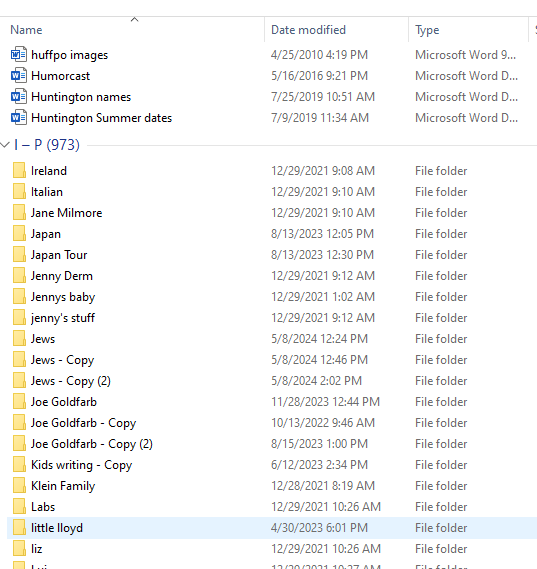
Task: Sort by the Name column header
Action: point(26,30)
